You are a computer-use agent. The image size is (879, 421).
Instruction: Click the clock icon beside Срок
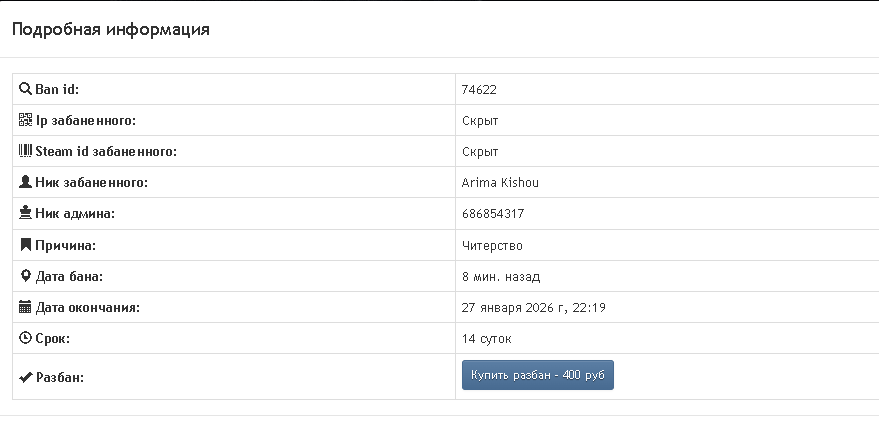tap(26, 338)
